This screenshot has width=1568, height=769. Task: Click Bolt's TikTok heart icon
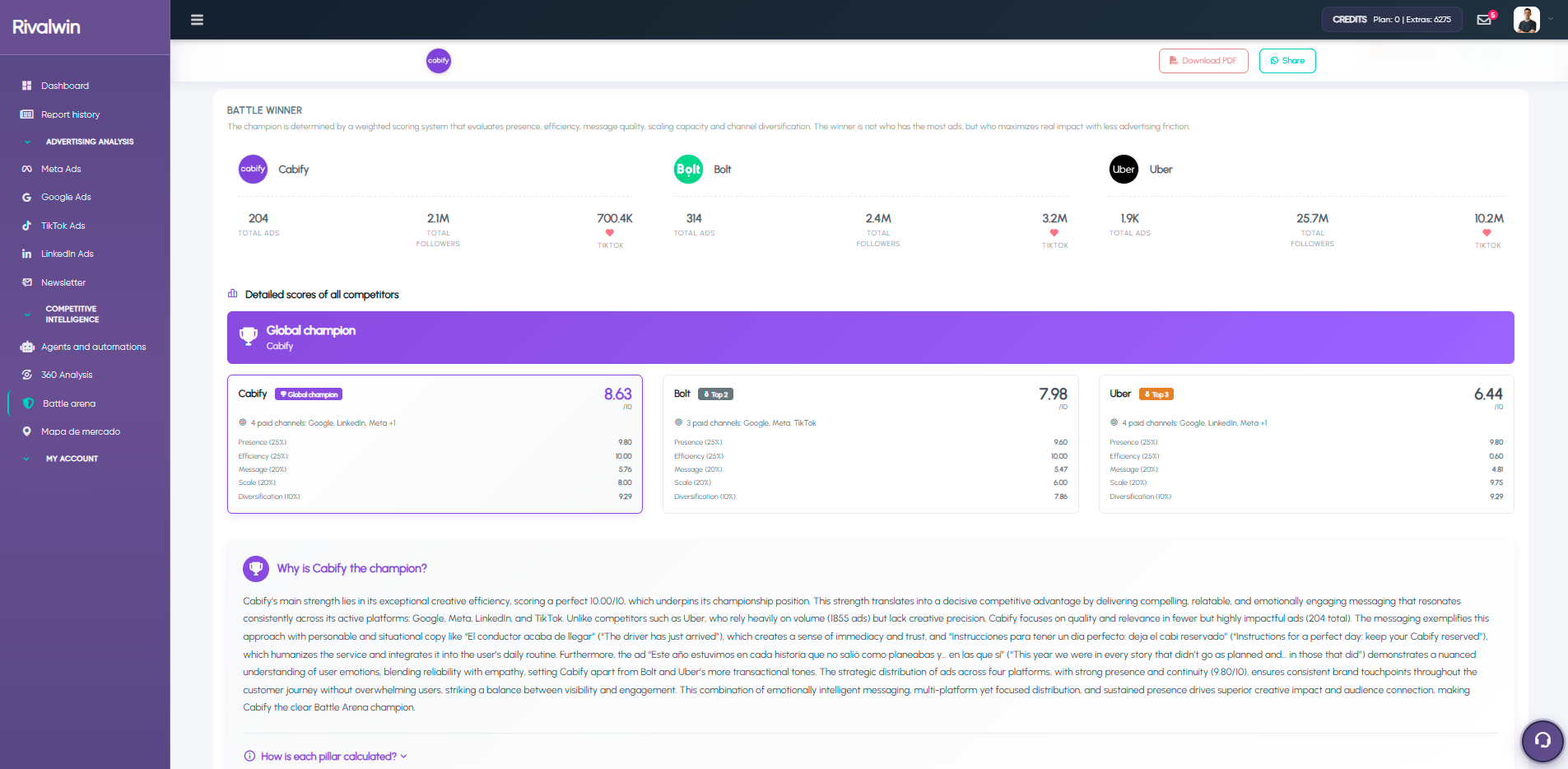coord(1054,233)
